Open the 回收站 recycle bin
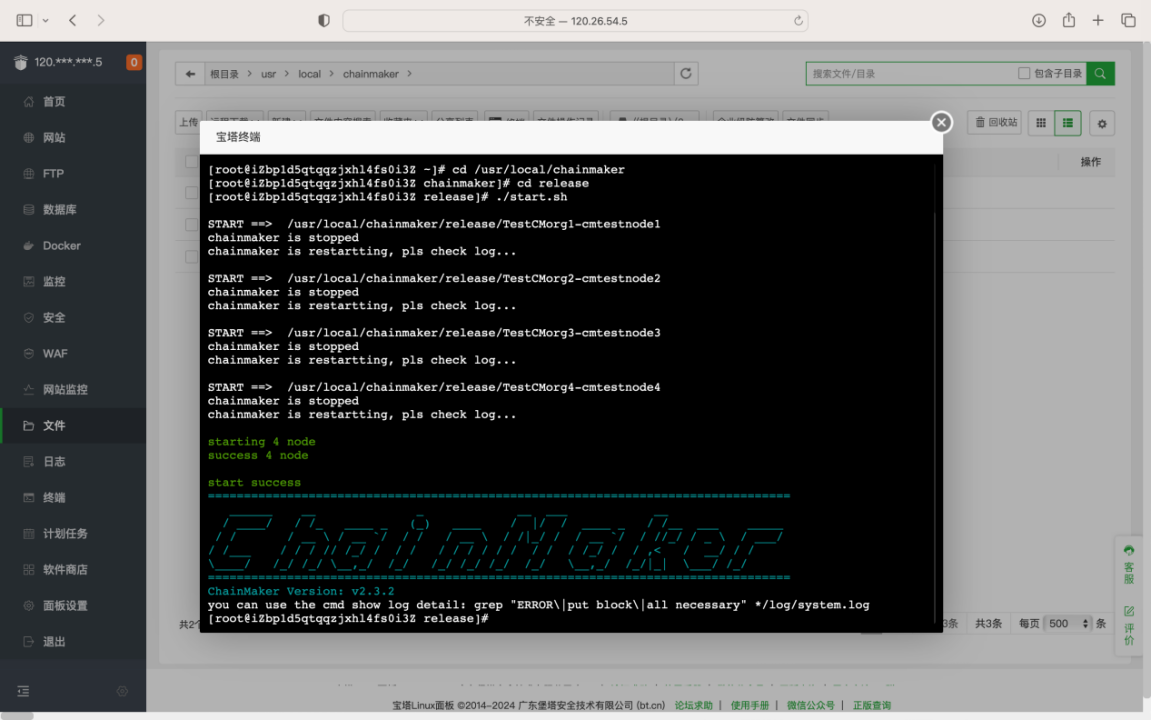This screenshot has width=1151, height=720. pyautogui.click(x=995, y=123)
